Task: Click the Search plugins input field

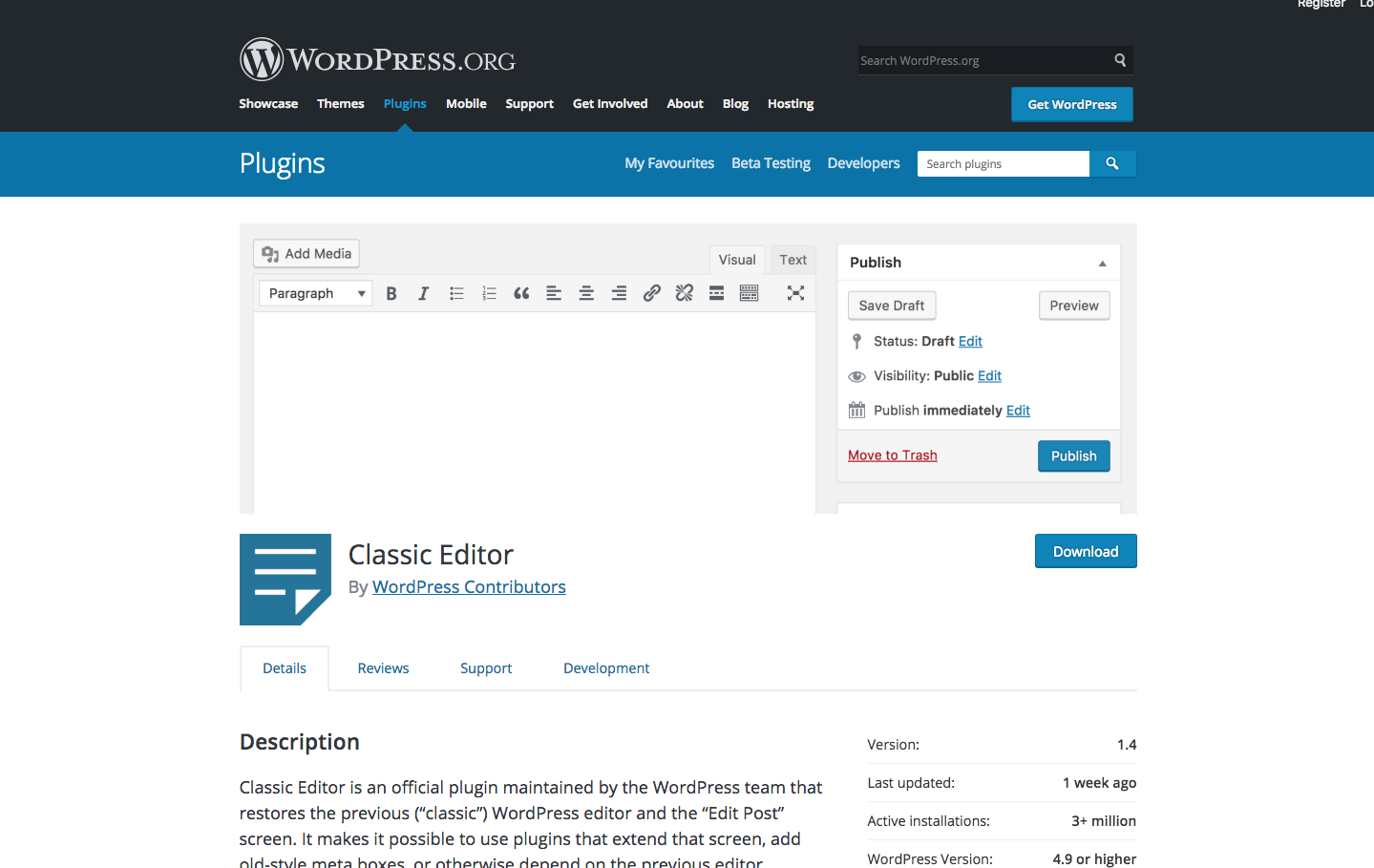Action: tap(1004, 164)
